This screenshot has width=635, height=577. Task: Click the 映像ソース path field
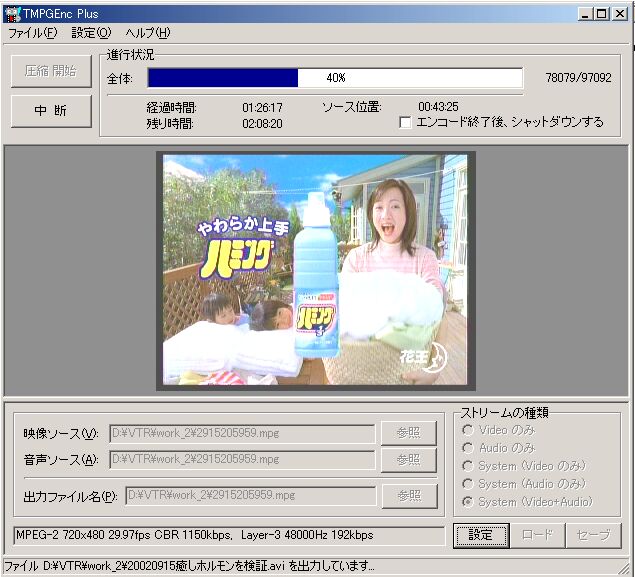tap(242, 434)
